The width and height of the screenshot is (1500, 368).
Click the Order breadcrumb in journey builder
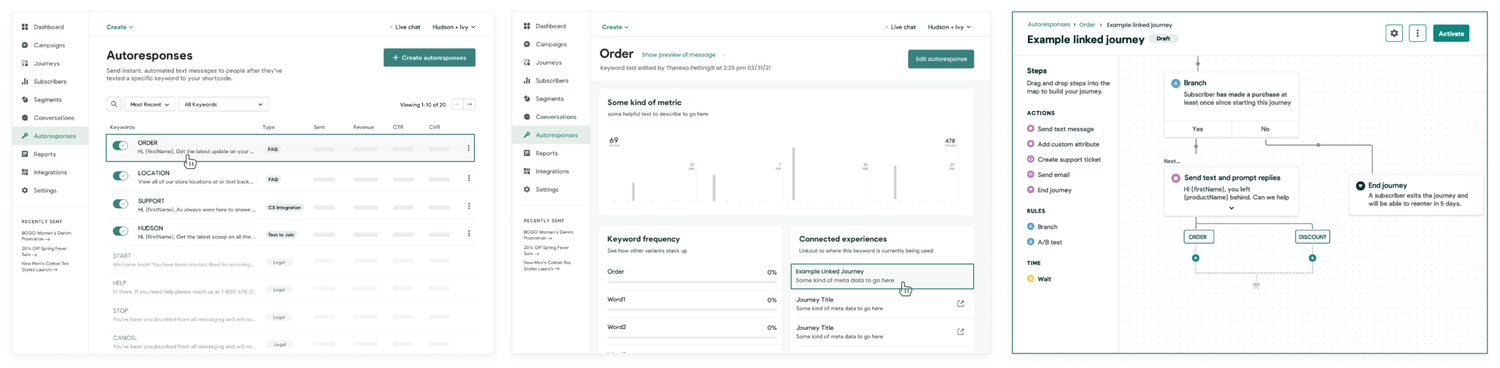1087,24
